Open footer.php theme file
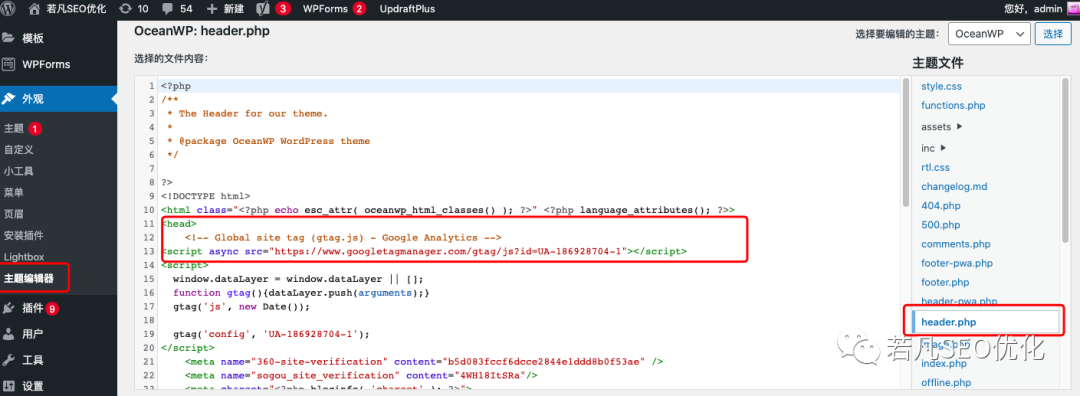1080x396 pixels. tap(945, 282)
